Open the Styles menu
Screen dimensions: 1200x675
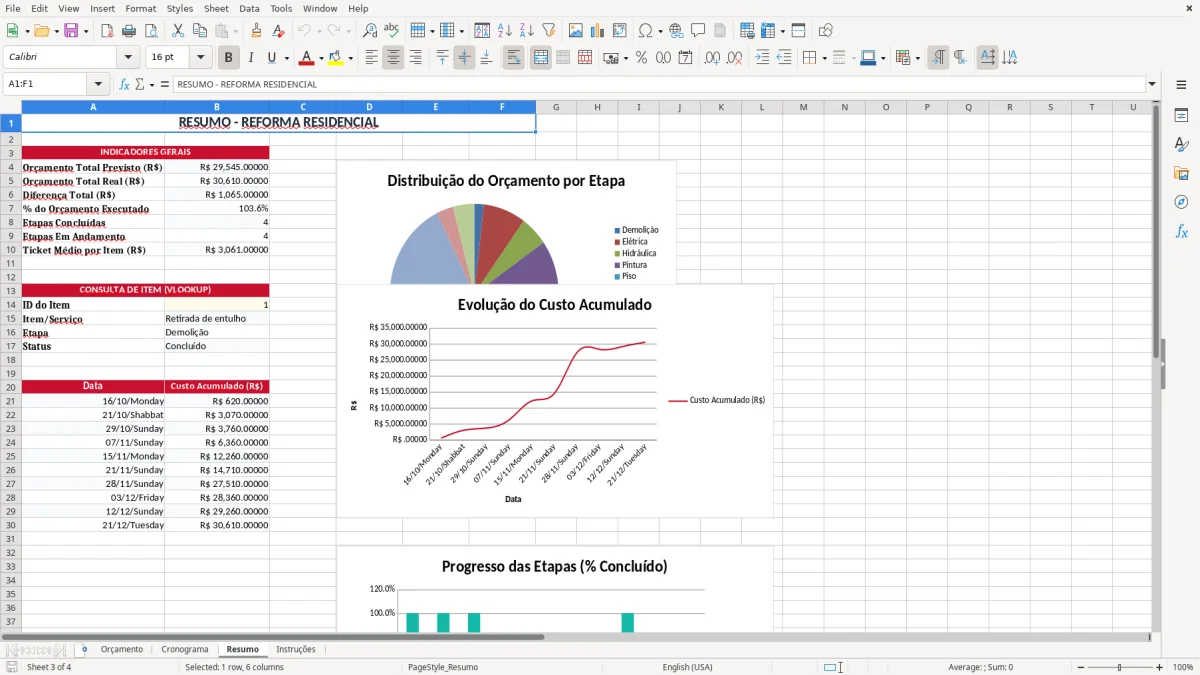[180, 8]
